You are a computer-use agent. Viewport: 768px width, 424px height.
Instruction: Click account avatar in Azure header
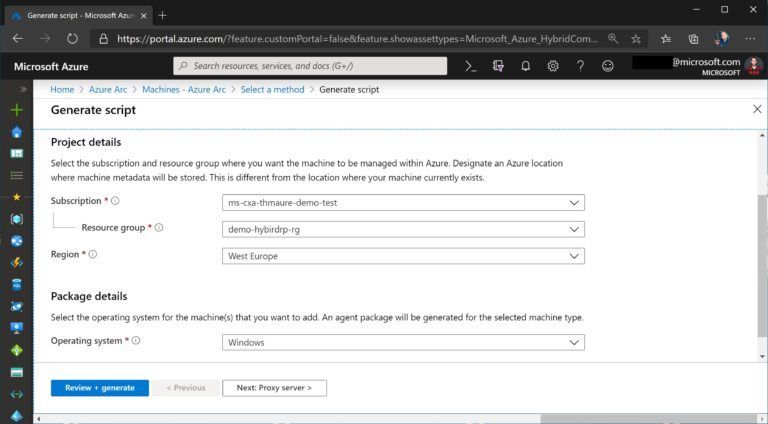[754, 66]
